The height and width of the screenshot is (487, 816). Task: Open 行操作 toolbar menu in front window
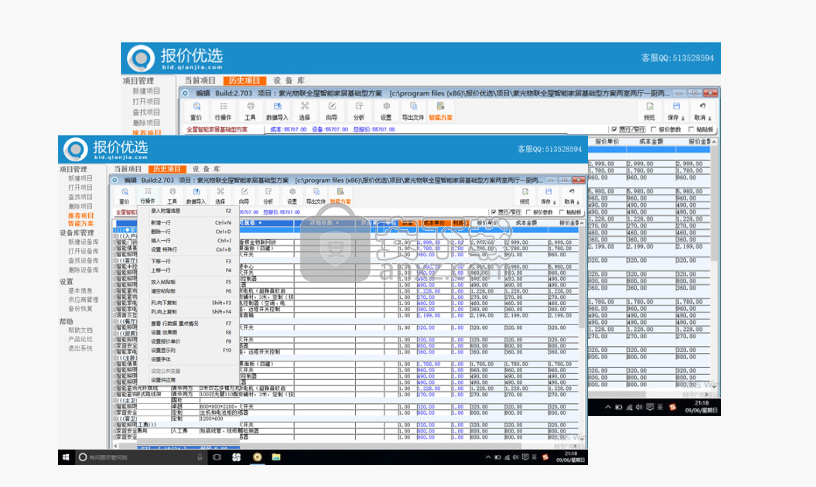pyautogui.click(x=148, y=196)
